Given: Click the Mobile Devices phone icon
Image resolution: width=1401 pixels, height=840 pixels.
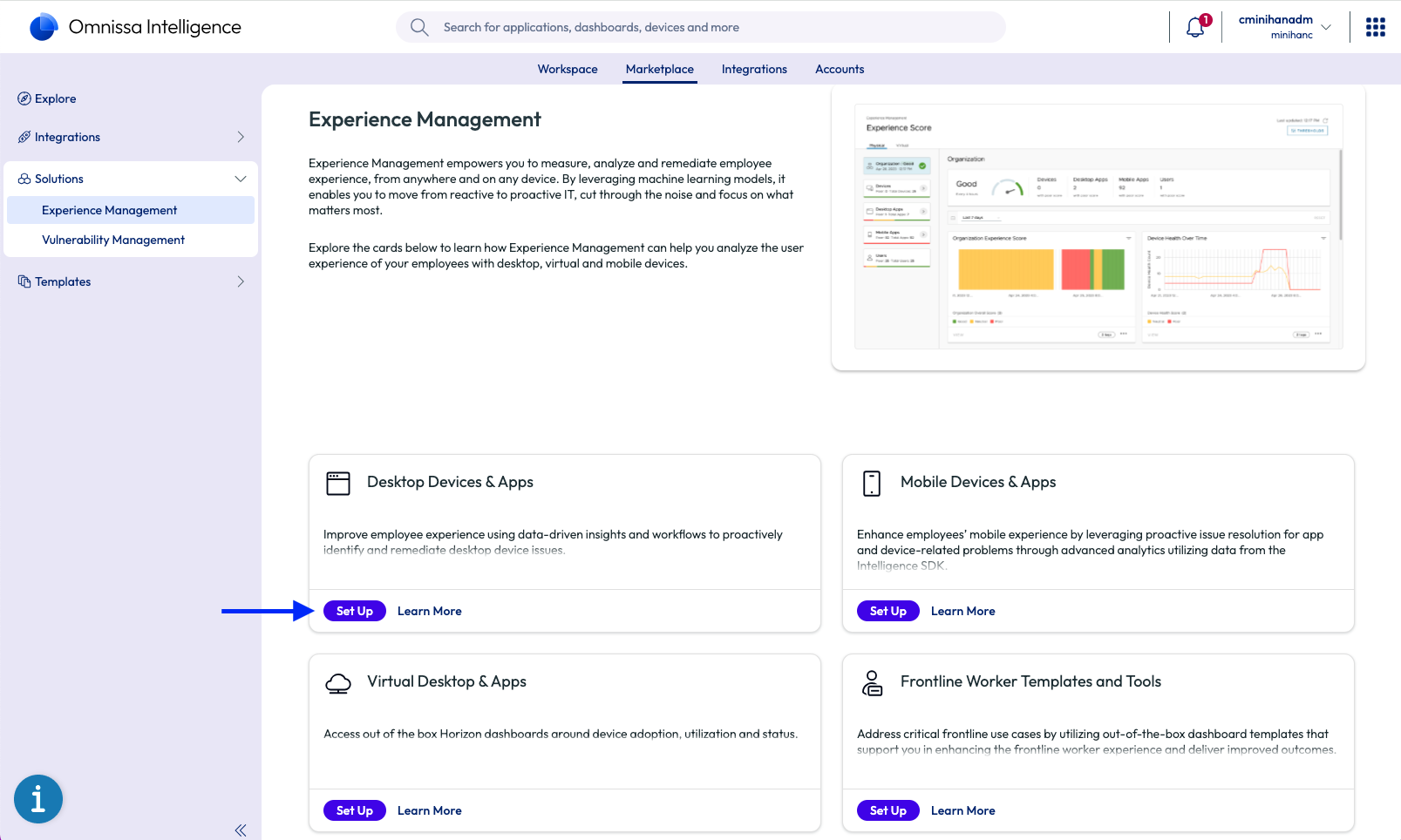Looking at the screenshot, I should pos(872,484).
